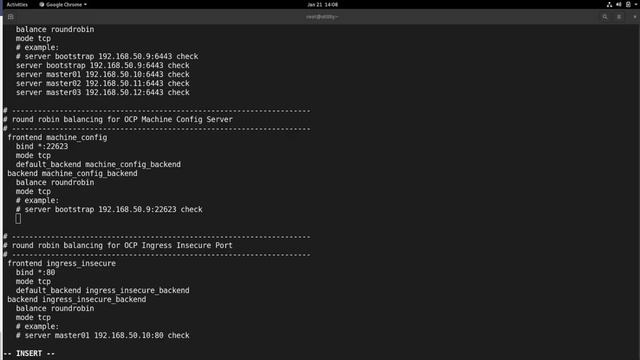
Task: Click the terminal window title in header bar
Action: [x=322, y=17]
